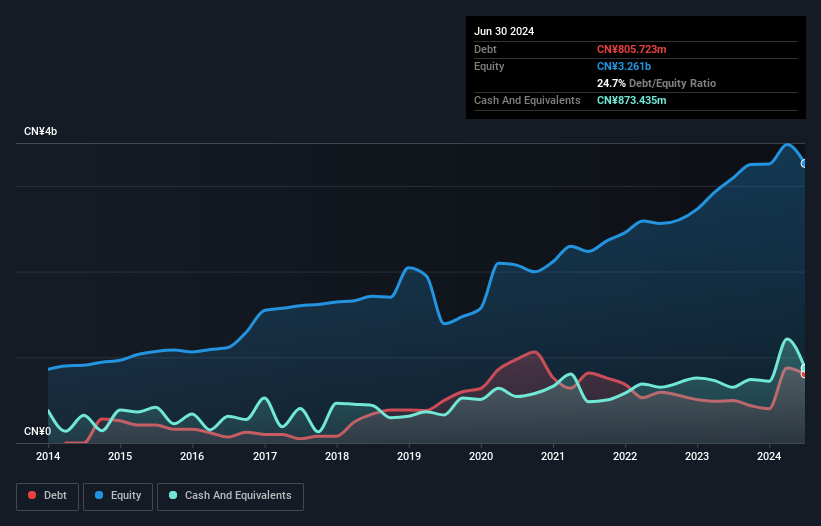This screenshot has height=526, width=821.
Task: Select the red Debt endpoint marker
Action: pos(804,374)
